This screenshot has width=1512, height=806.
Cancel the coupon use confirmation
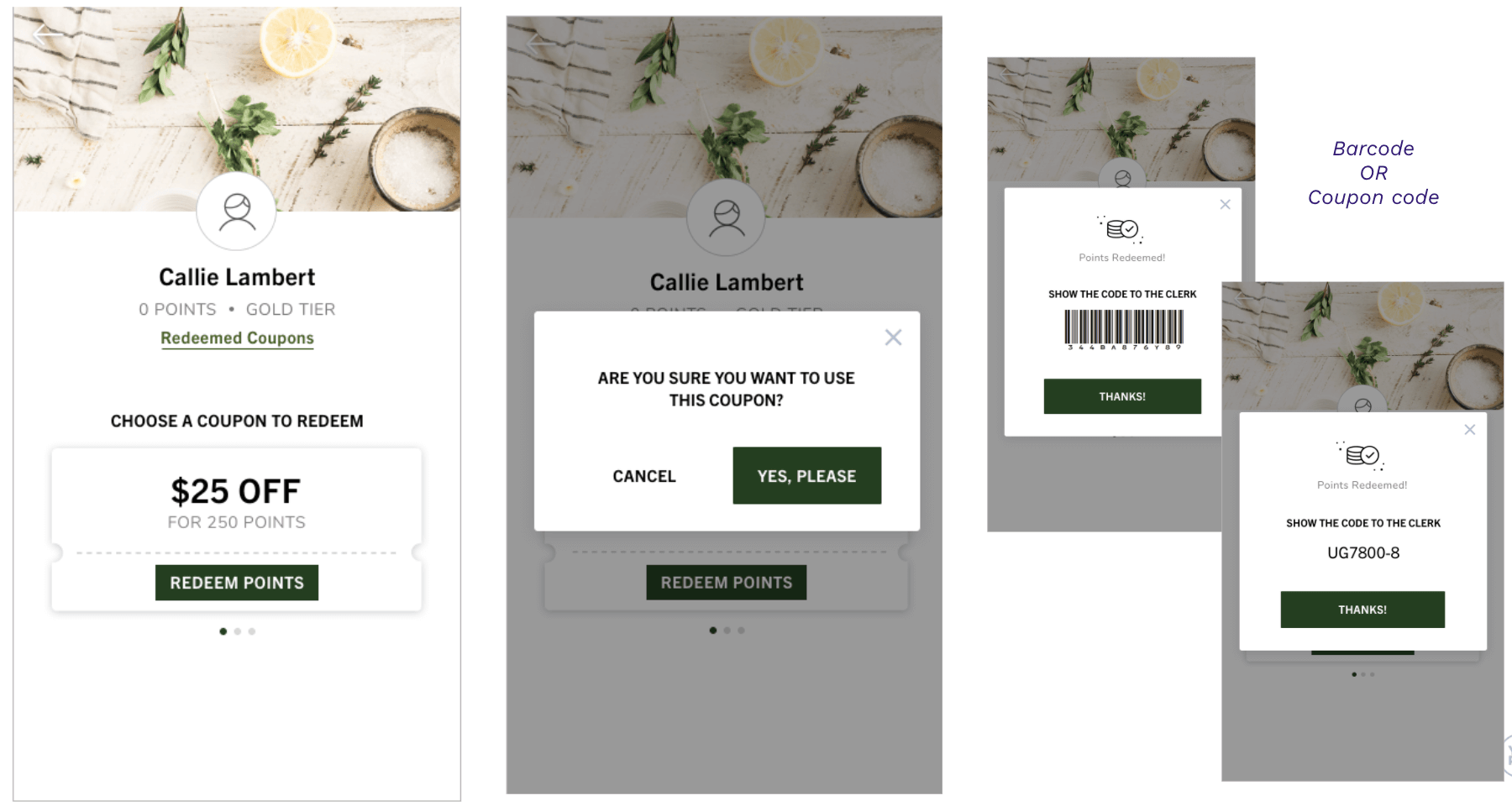click(x=644, y=476)
